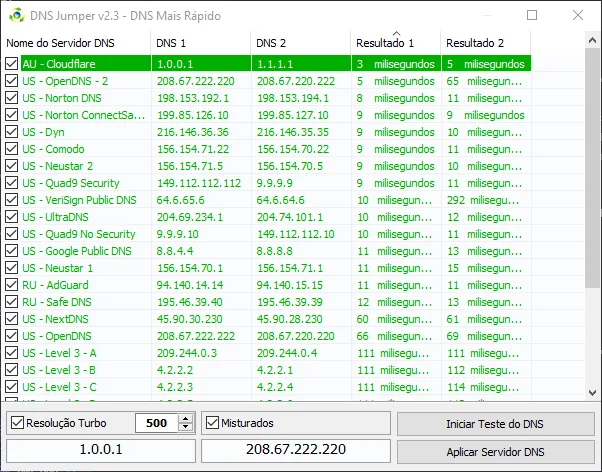Toggle the US - NextDNS checkbox
The image size is (602, 472).
(12, 319)
